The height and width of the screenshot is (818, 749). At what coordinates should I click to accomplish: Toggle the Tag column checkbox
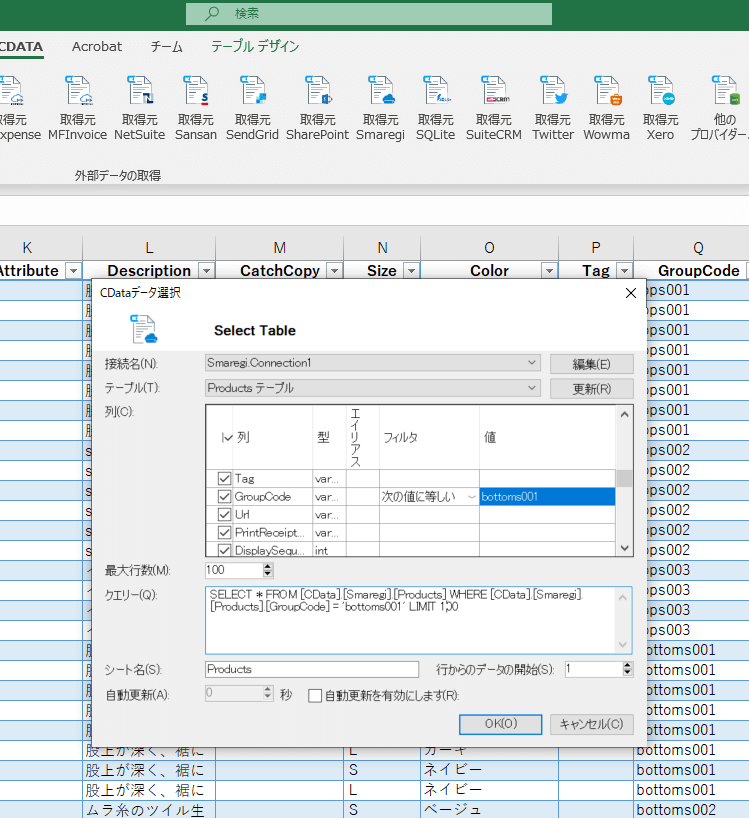(224, 479)
